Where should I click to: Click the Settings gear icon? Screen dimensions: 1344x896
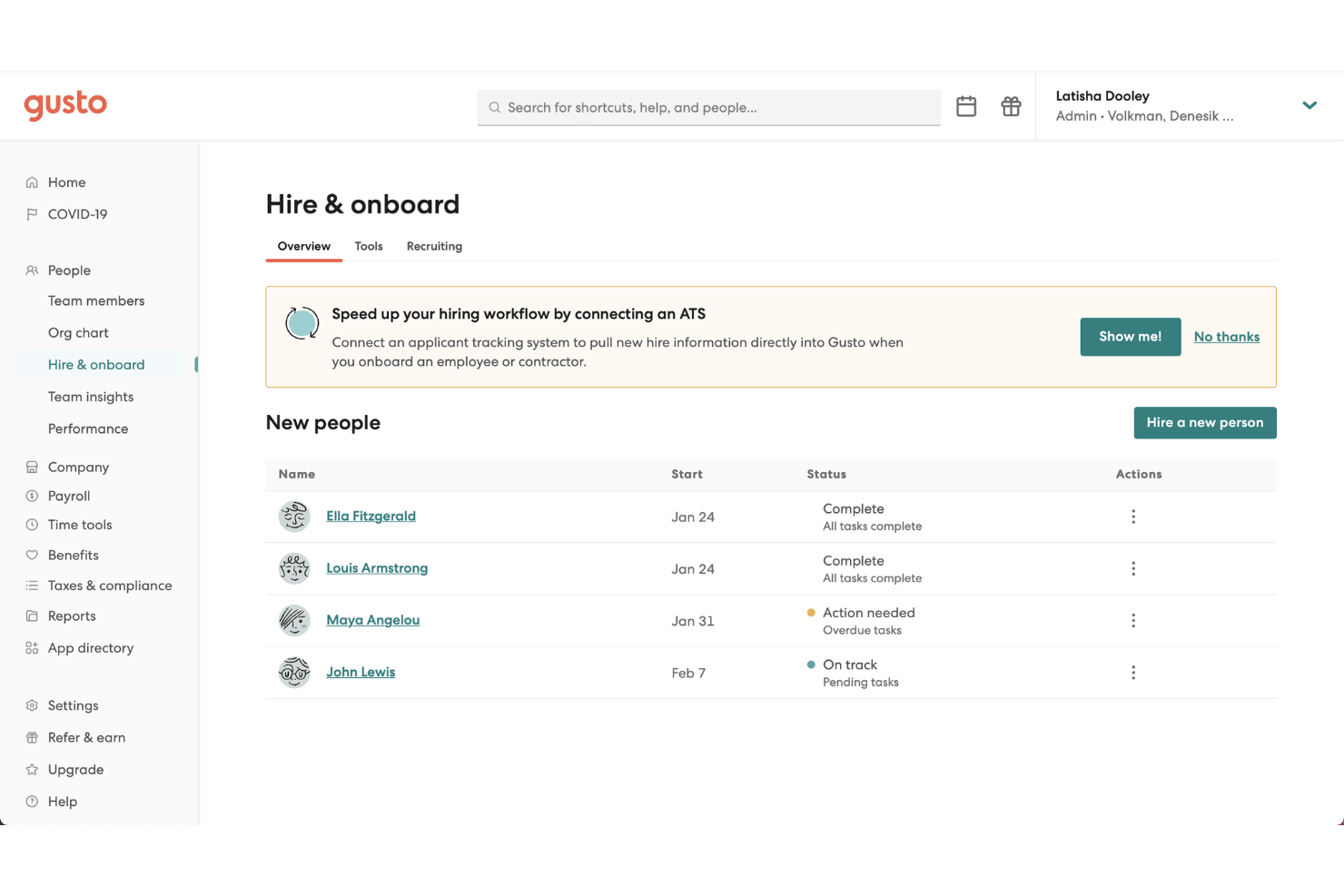[32, 705]
